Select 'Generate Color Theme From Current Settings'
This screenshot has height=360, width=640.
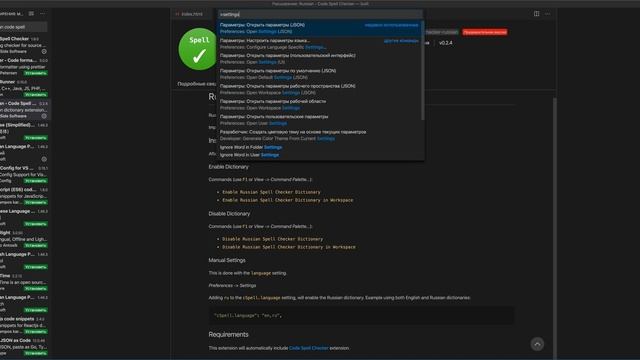319,135
